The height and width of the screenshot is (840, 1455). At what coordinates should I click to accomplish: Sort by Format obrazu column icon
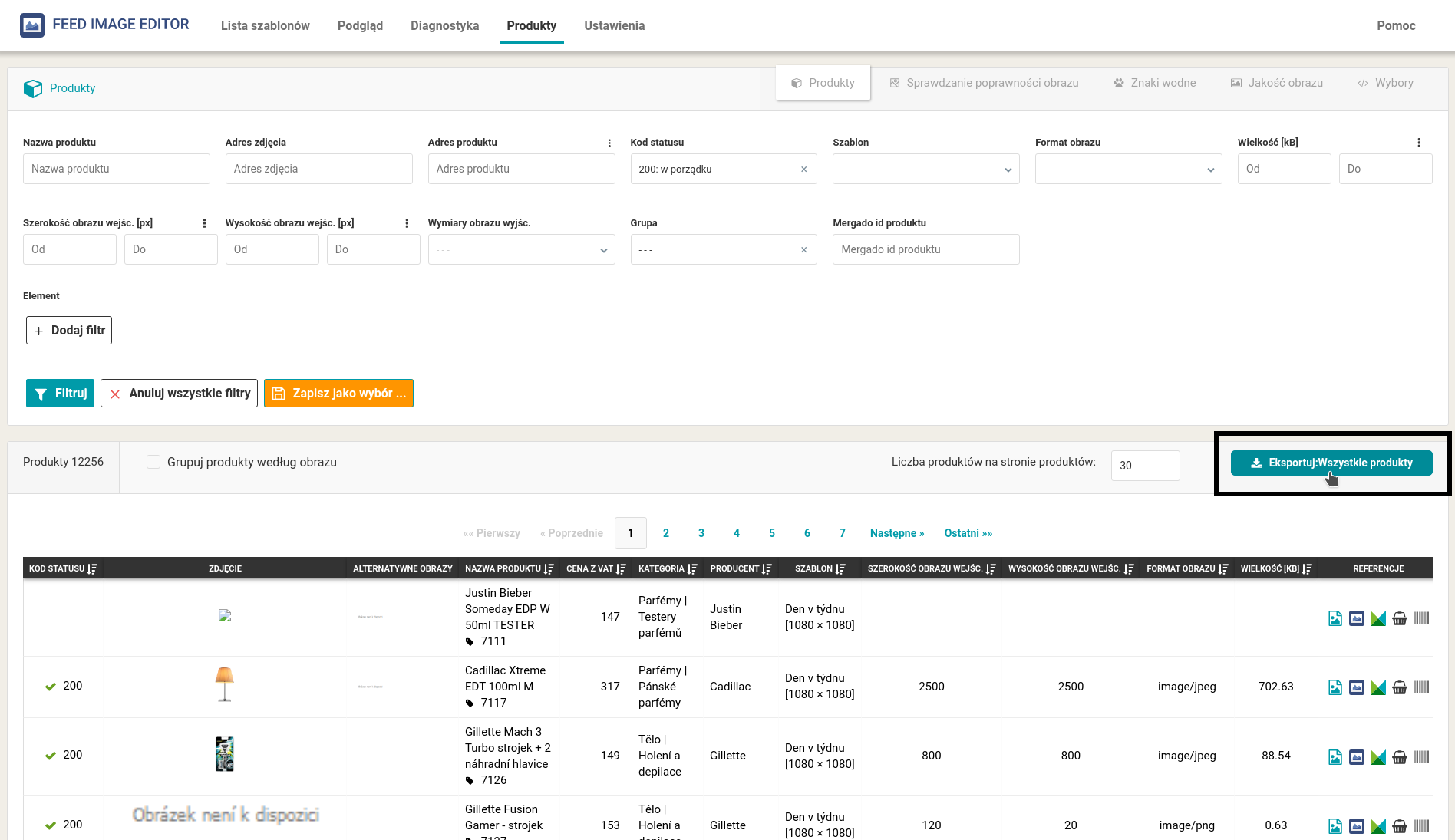(1223, 568)
